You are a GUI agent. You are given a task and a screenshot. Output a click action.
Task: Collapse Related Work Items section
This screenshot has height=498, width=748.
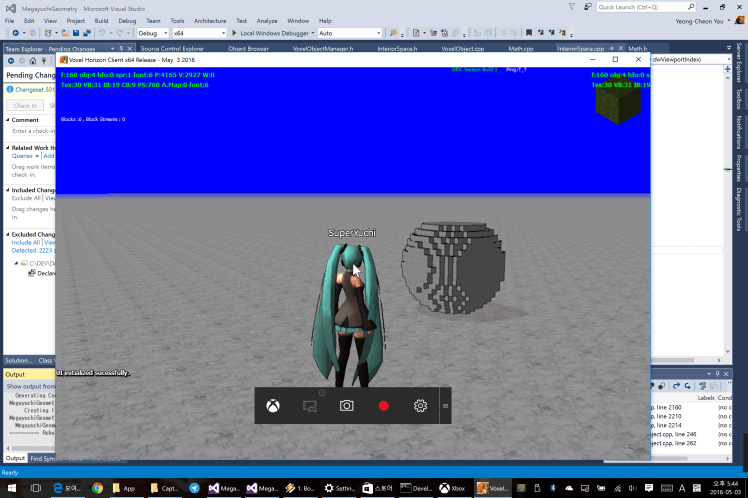click(8, 148)
